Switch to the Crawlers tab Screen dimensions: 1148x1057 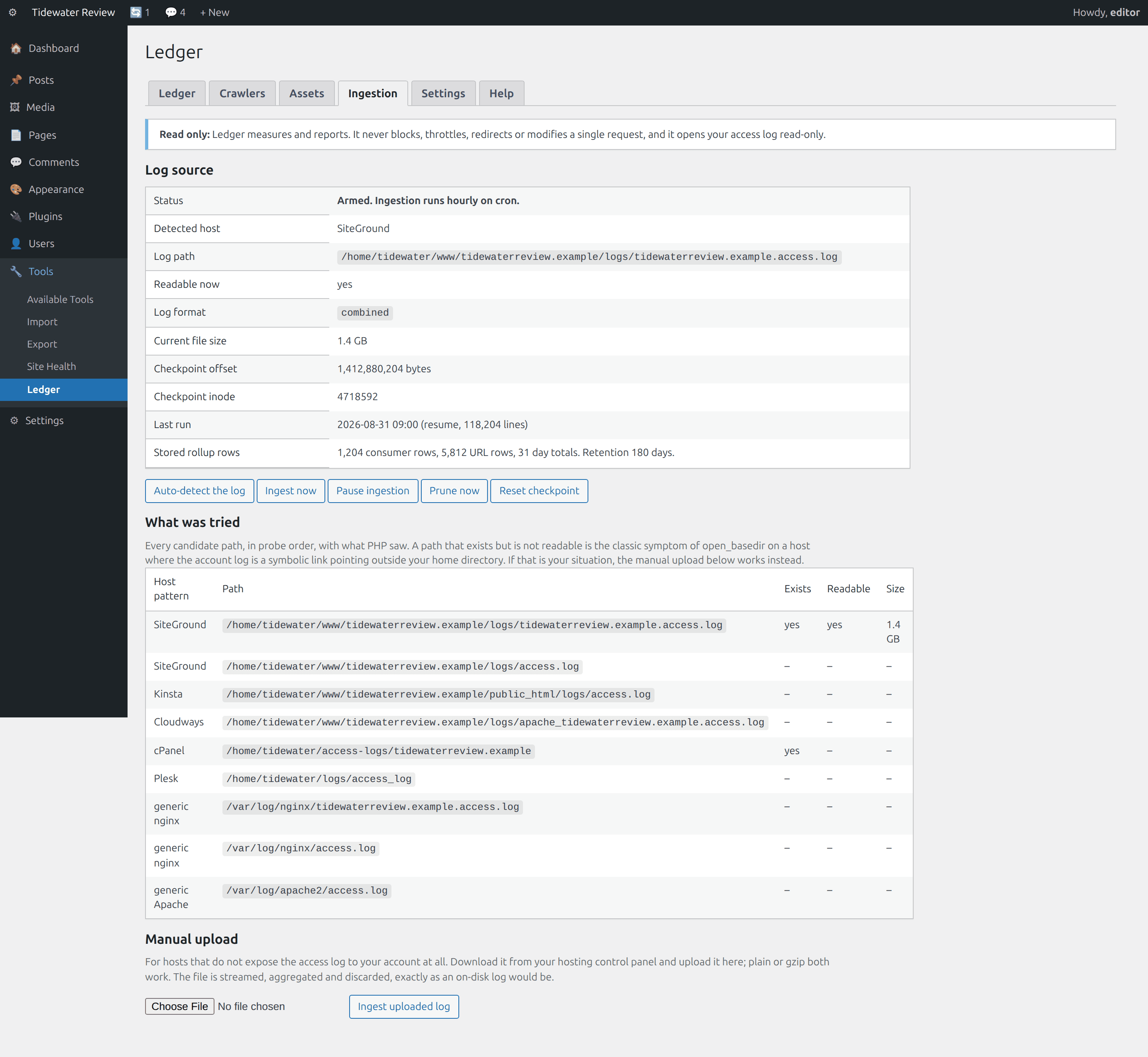tap(242, 93)
